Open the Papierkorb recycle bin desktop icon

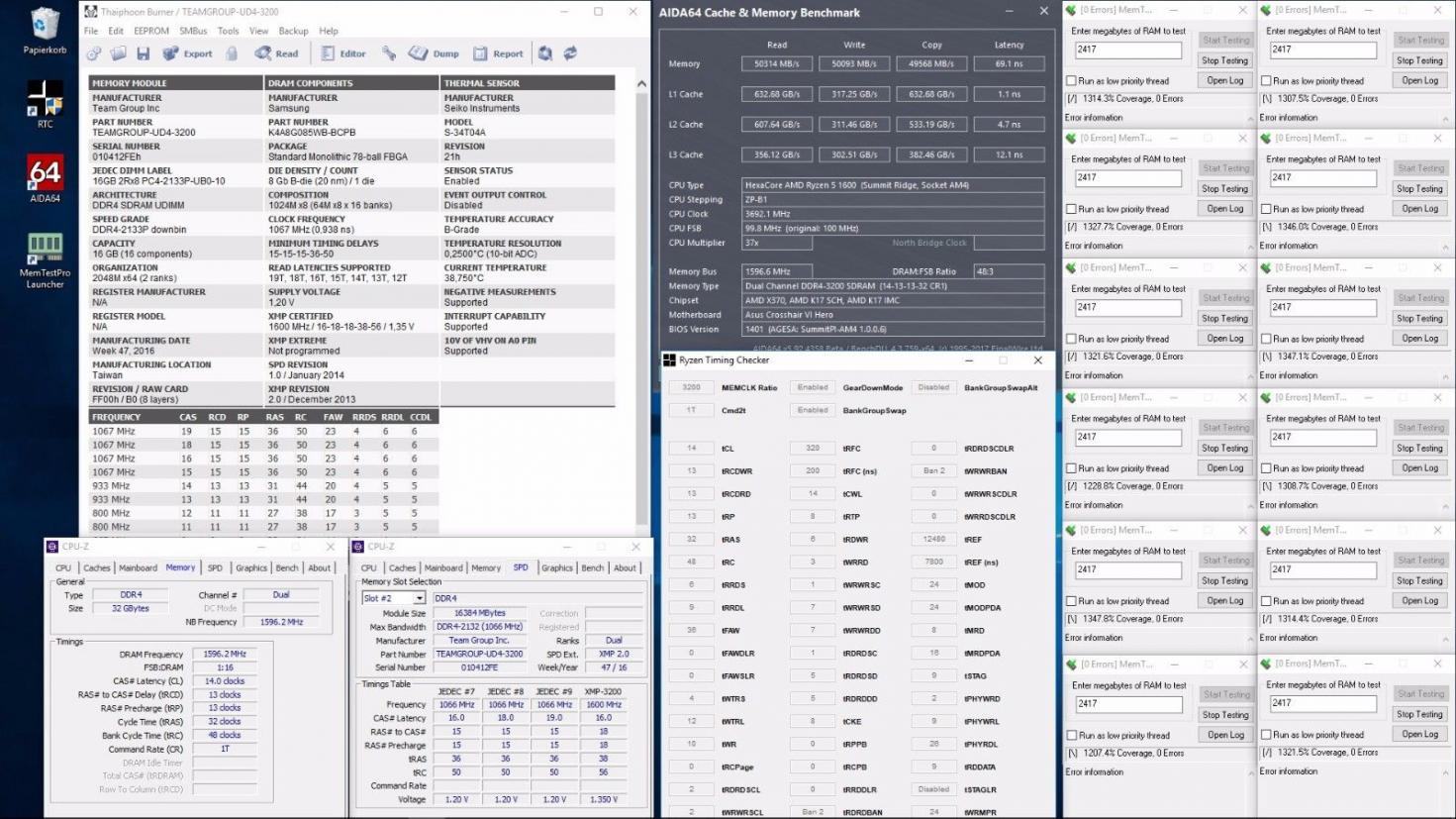tap(45, 31)
